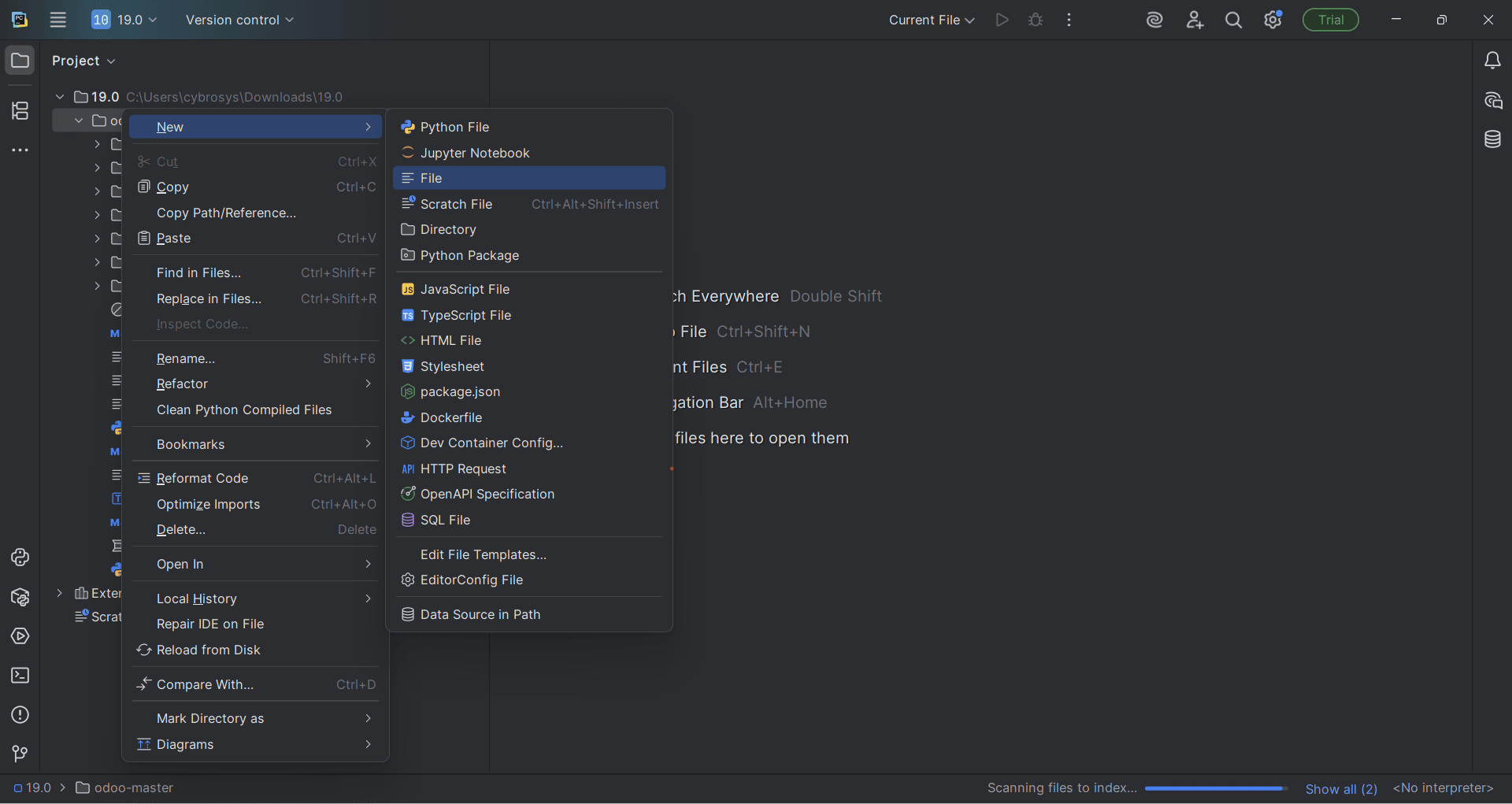Open Edit File Templates
This screenshot has height=804, width=1512.
coord(529,554)
